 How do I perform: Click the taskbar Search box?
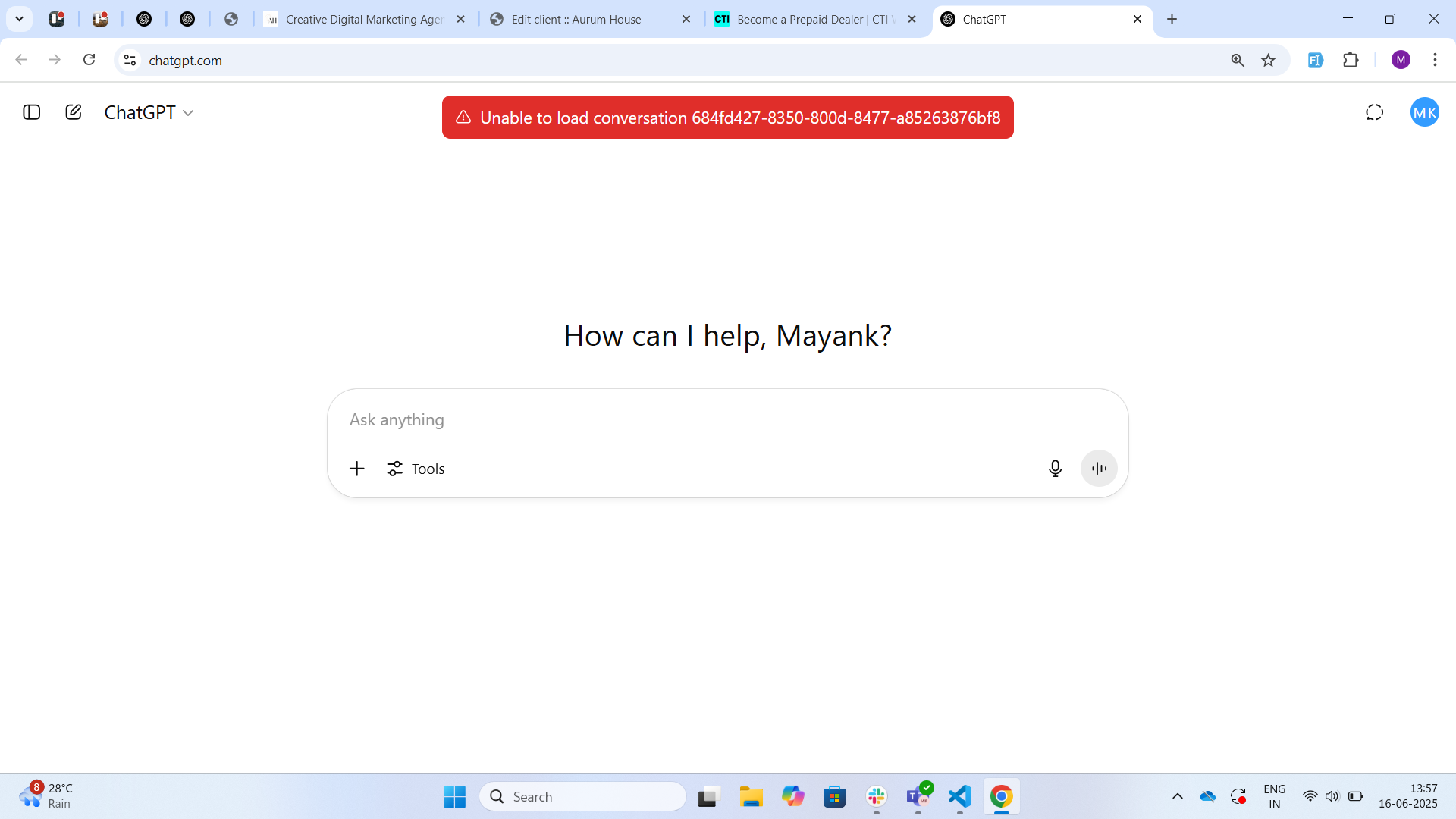click(x=582, y=797)
